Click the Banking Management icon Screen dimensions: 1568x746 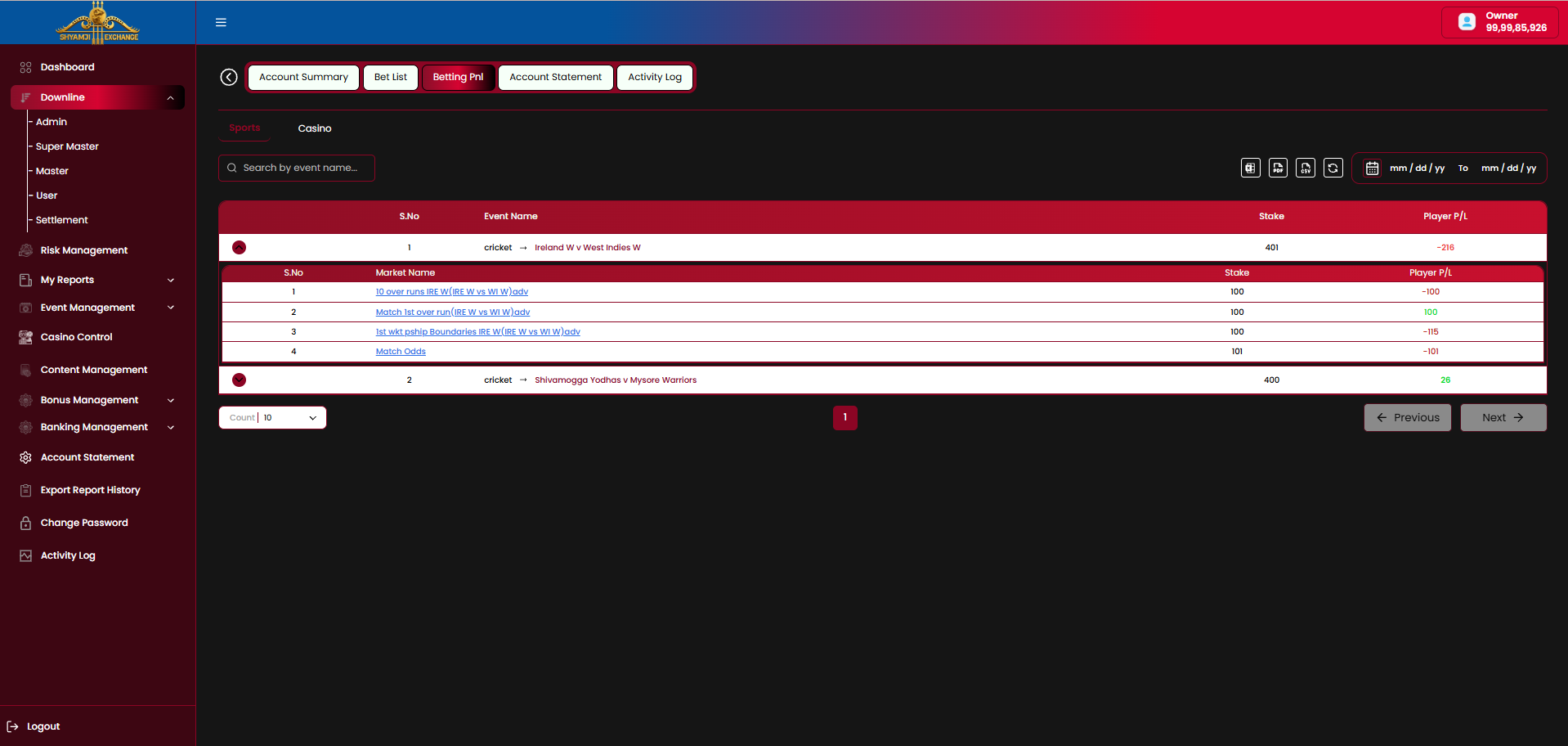(x=25, y=427)
